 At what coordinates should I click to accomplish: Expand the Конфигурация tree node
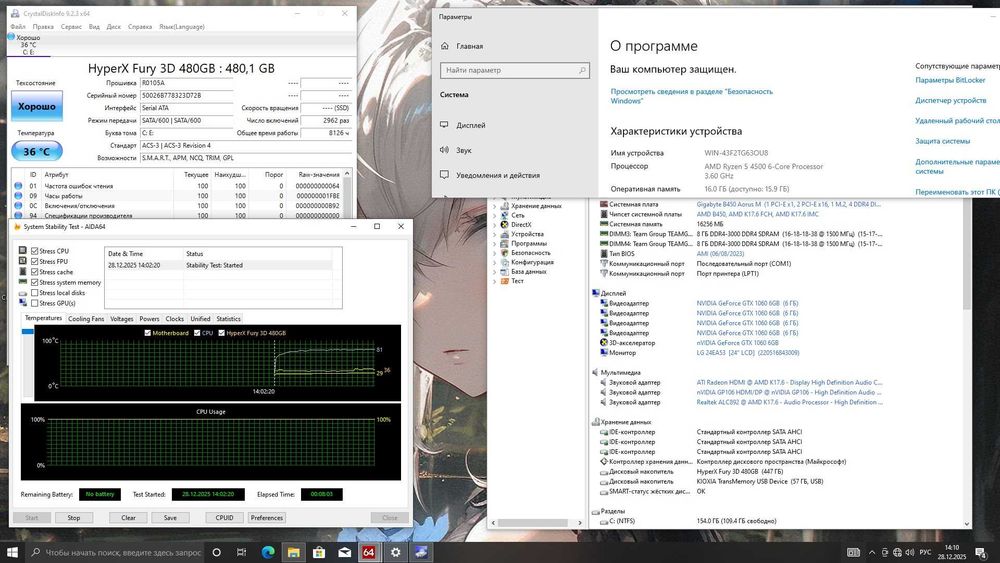pyautogui.click(x=494, y=262)
